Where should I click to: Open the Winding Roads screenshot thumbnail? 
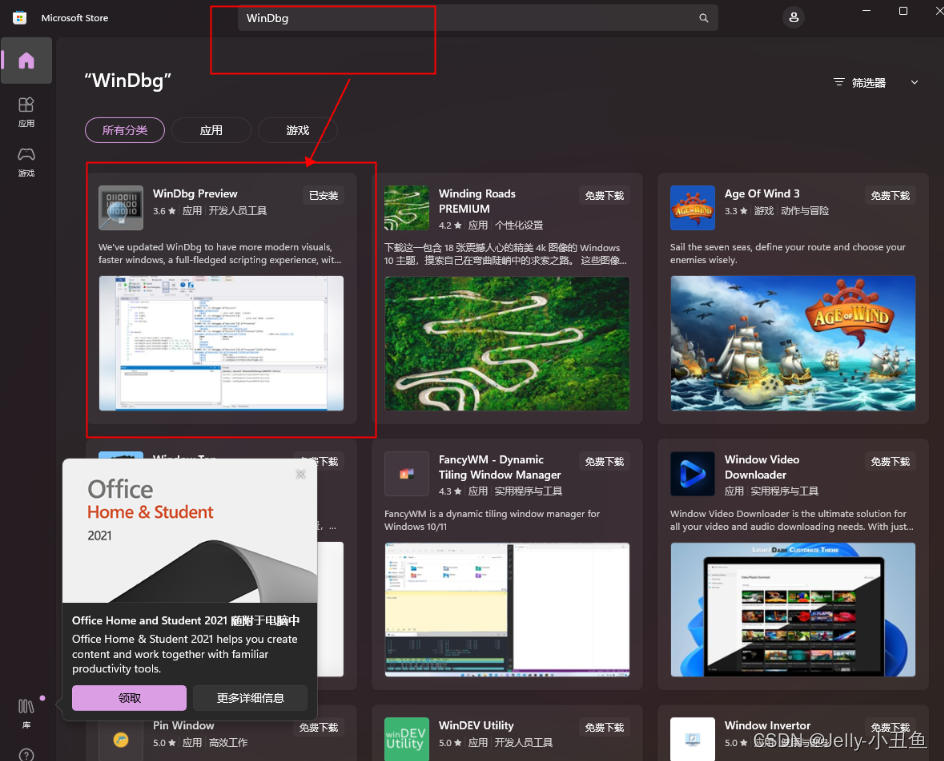coord(507,343)
